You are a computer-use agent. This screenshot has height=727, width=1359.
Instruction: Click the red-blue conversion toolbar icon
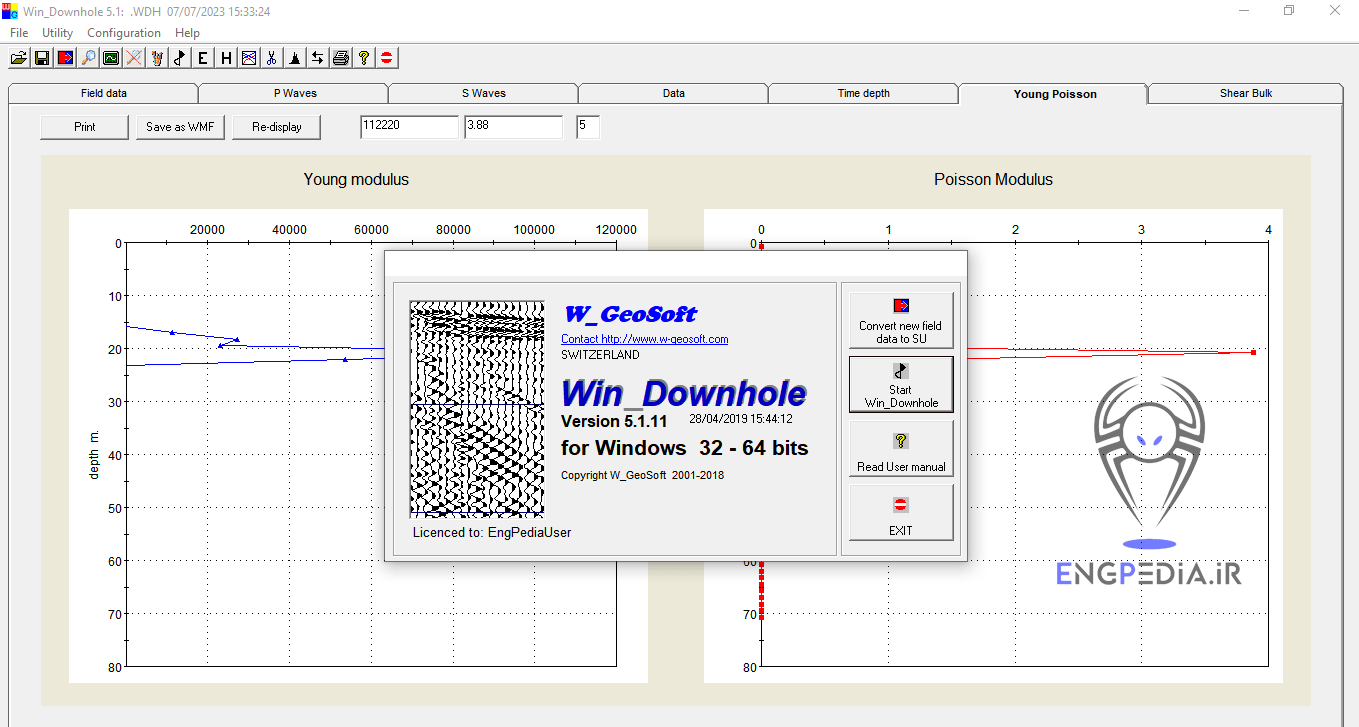(64, 57)
